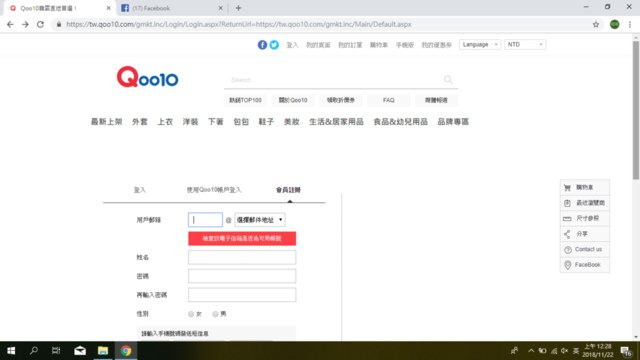
Task: Click the browser address bar URL
Action: (x=239, y=24)
